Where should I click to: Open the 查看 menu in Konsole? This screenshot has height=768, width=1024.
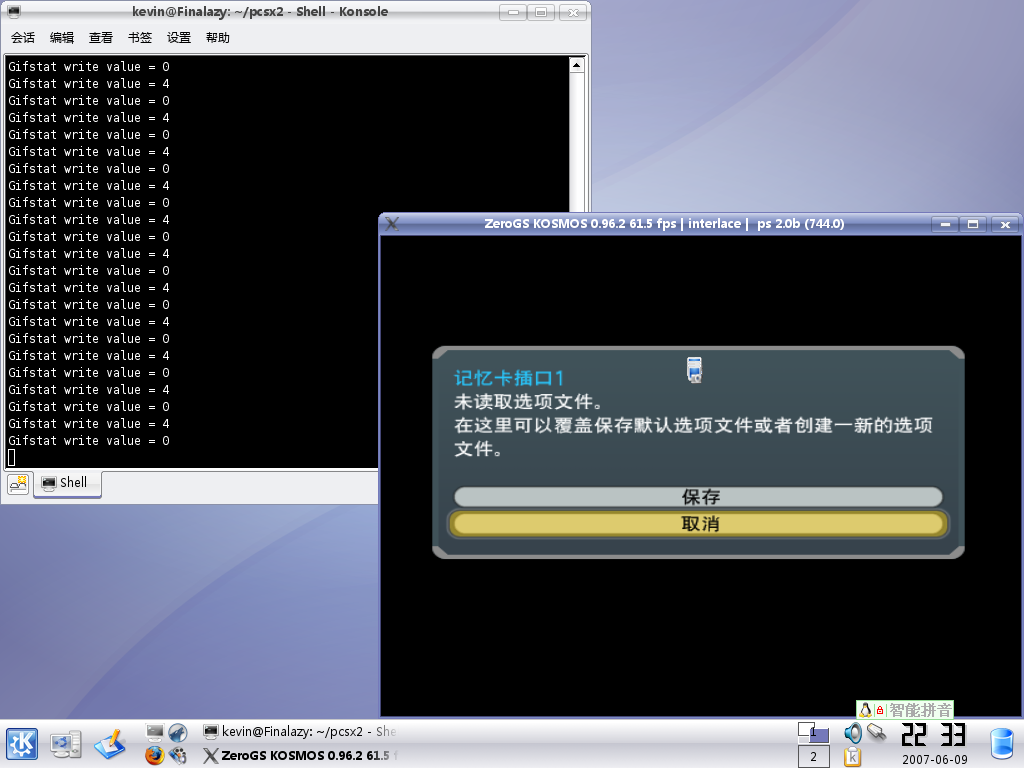(101, 38)
